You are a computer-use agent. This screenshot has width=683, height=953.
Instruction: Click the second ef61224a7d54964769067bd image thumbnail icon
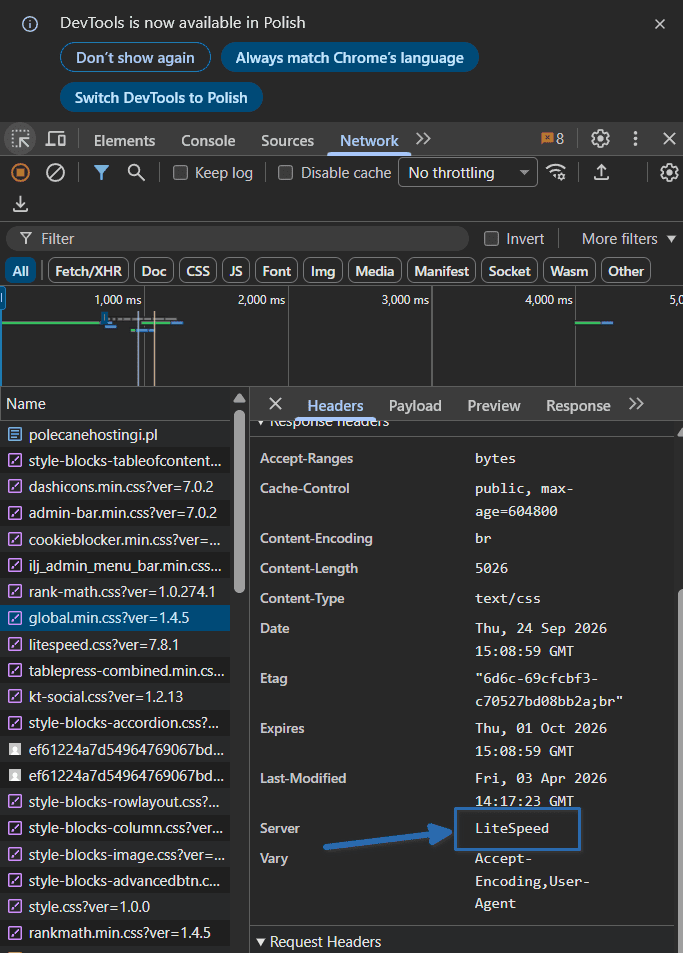click(15, 776)
